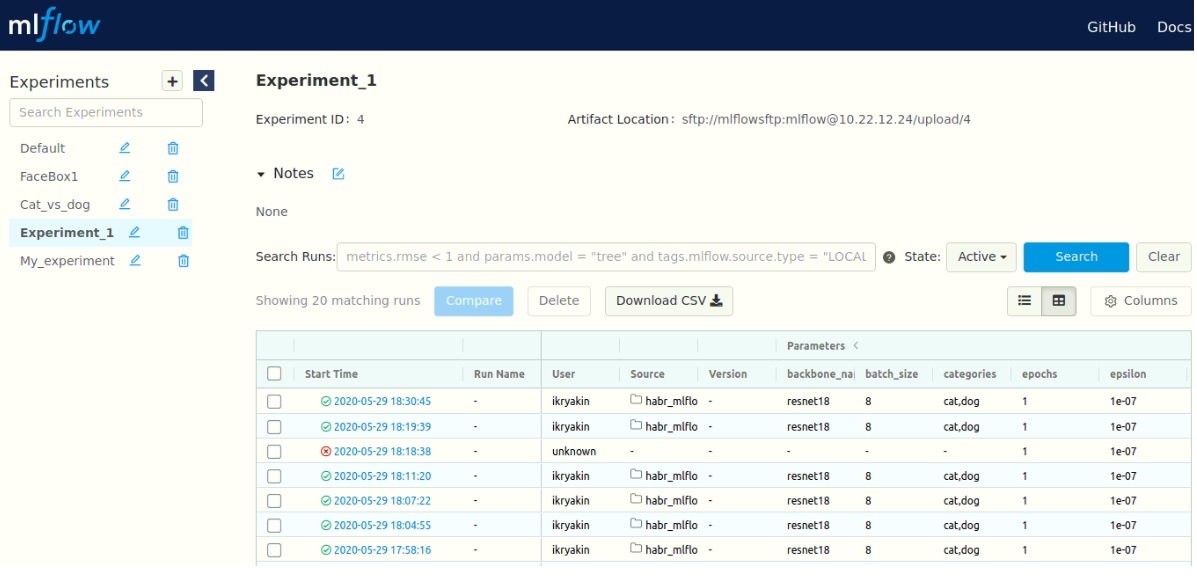The height and width of the screenshot is (578, 1197).
Task: Rename Experiment_1 pencil icon
Action: click(134, 232)
